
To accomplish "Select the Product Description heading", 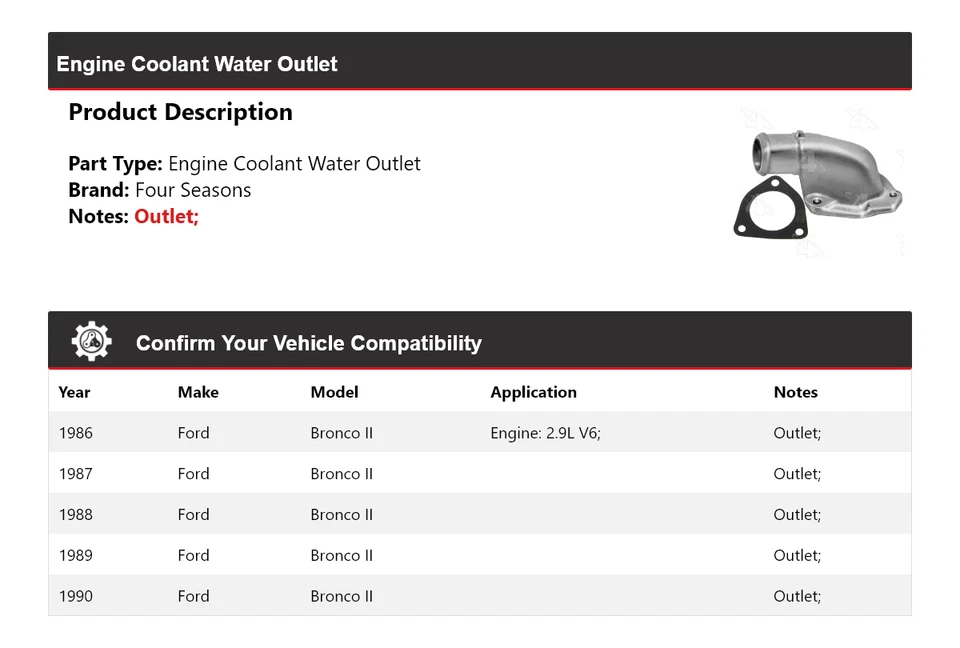I will point(180,112).
